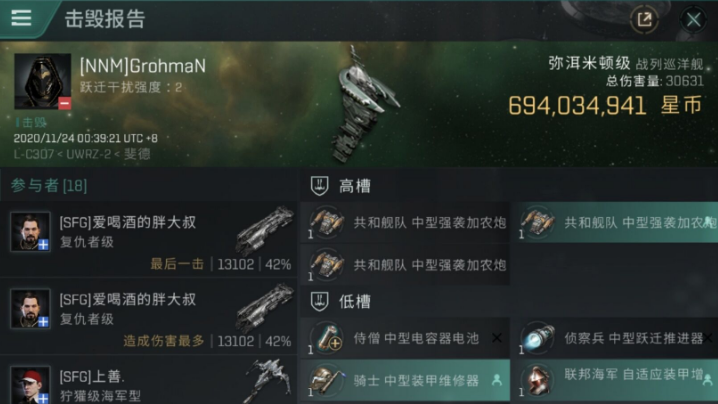The image size is (718, 404).
Task: Click the red minus standing badge
Action: (x=65, y=104)
